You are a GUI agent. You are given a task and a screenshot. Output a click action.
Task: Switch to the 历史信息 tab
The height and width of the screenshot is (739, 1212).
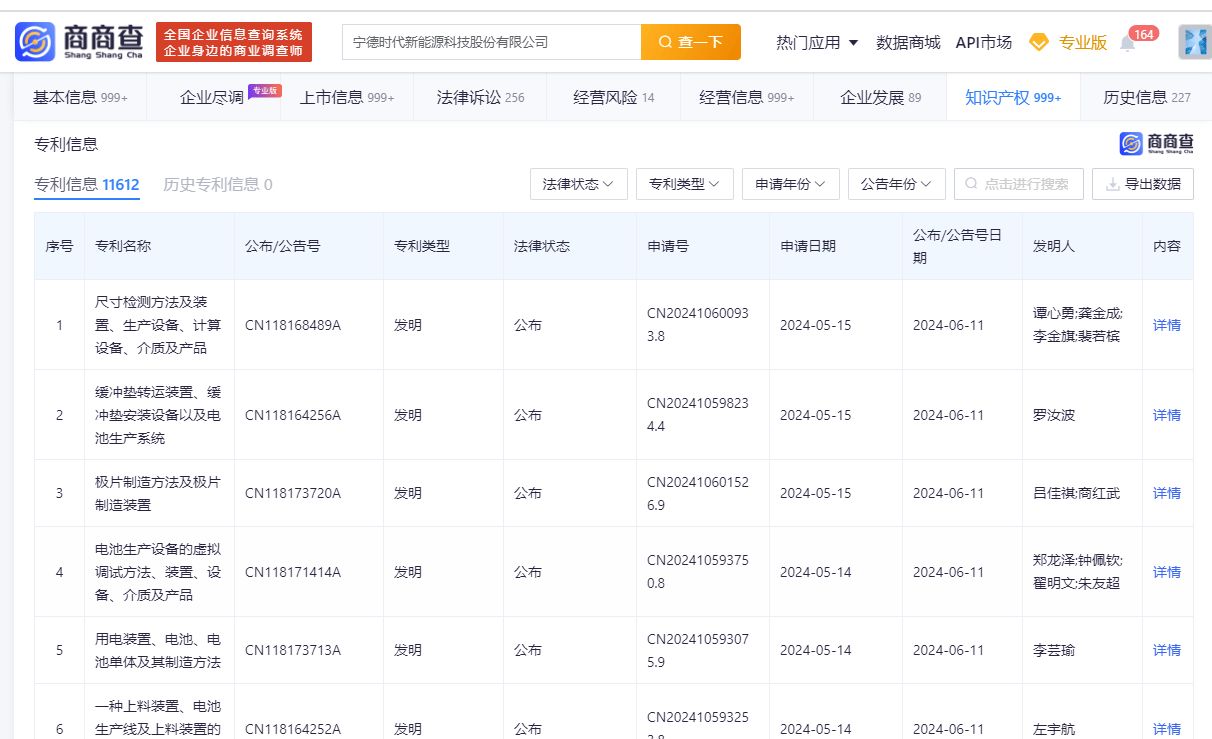[1146, 97]
